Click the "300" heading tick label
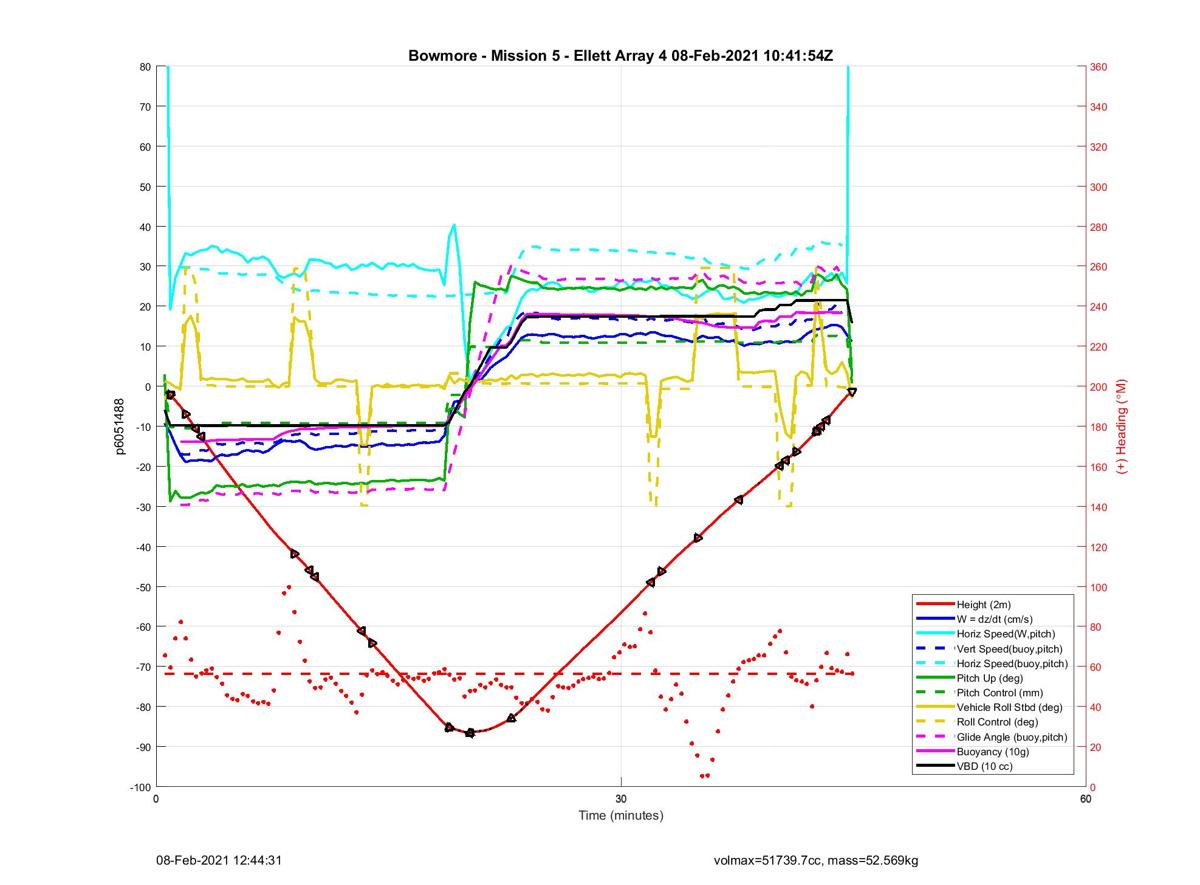The width and height of the screenshot is (1200, 885). (x=1100, y=187)
